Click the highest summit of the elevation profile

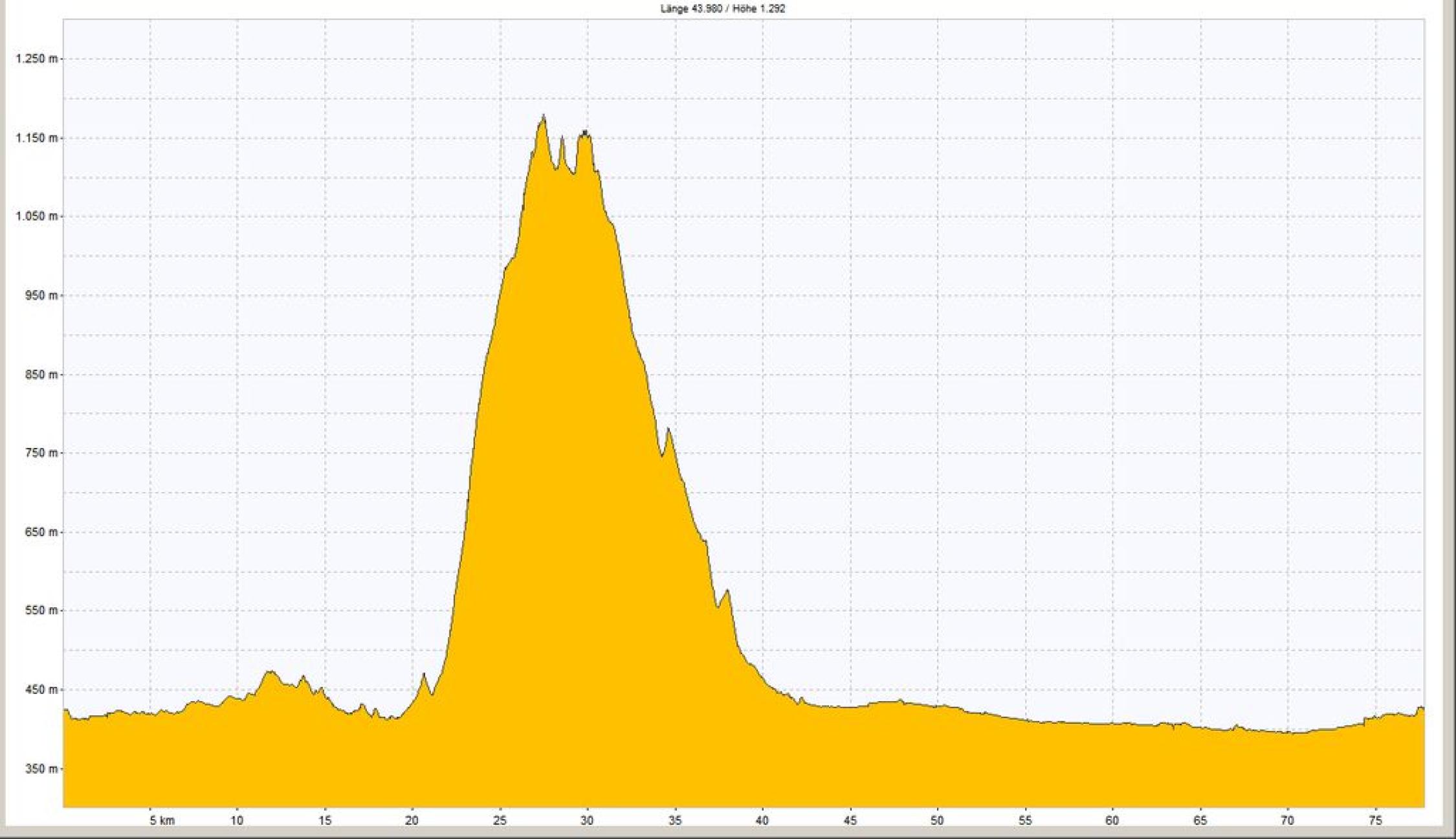tap(543, 117)
